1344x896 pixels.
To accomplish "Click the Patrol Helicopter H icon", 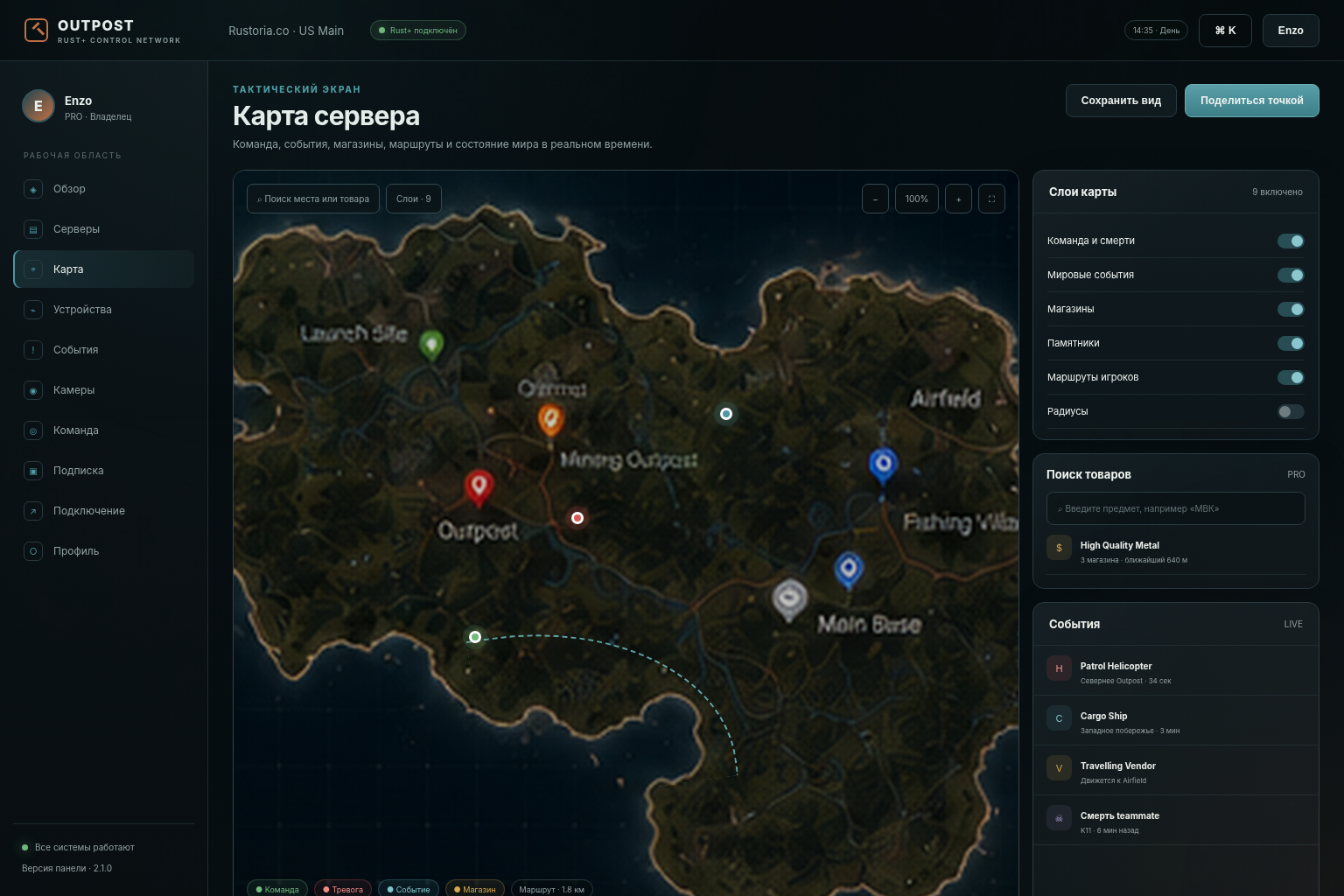I will (x=1059, y=668).
